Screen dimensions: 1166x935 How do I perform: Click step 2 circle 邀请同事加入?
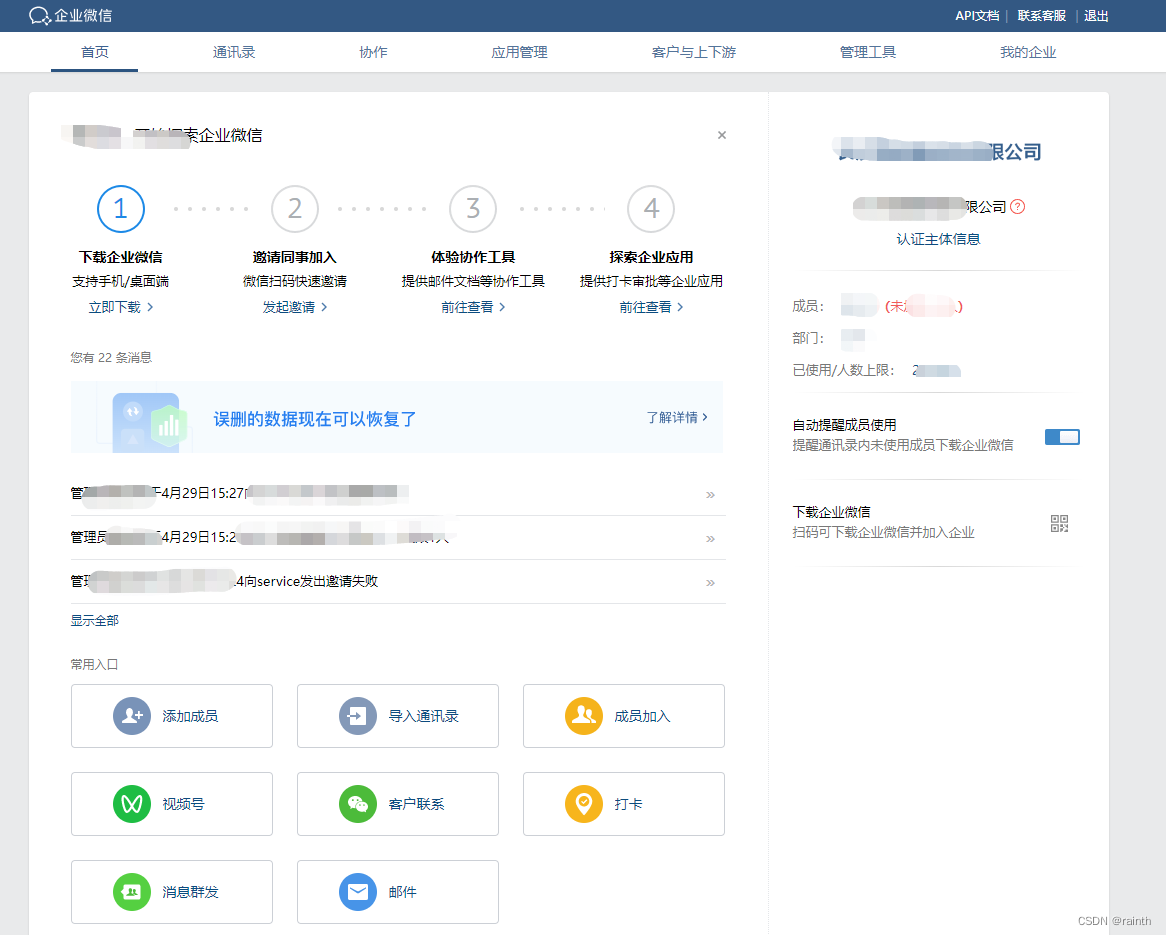click(294, 209)
